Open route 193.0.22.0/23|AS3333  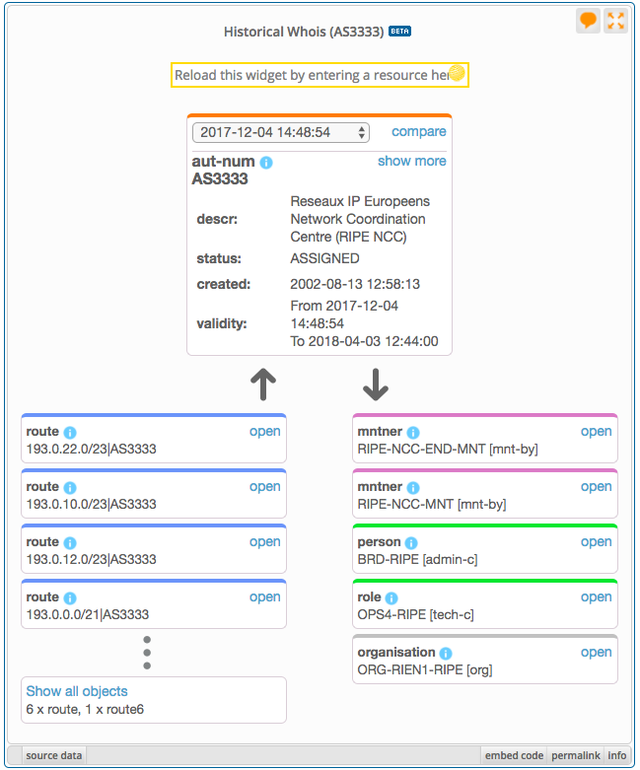point(265,431)
